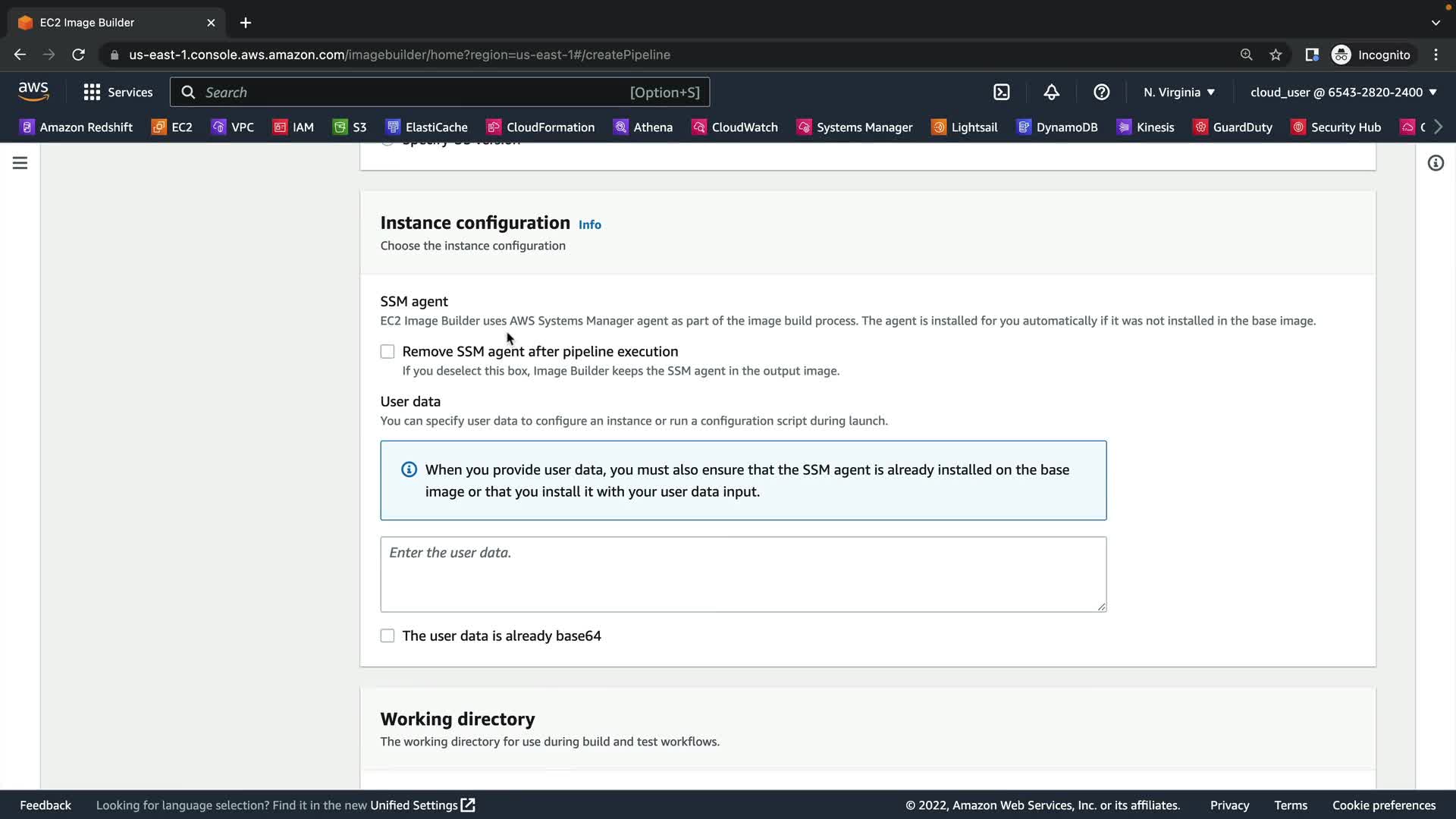This screenshot has height=819, width=1456.
Task: Click the AWS logo home icon
Action: click(x=33, y=92)
